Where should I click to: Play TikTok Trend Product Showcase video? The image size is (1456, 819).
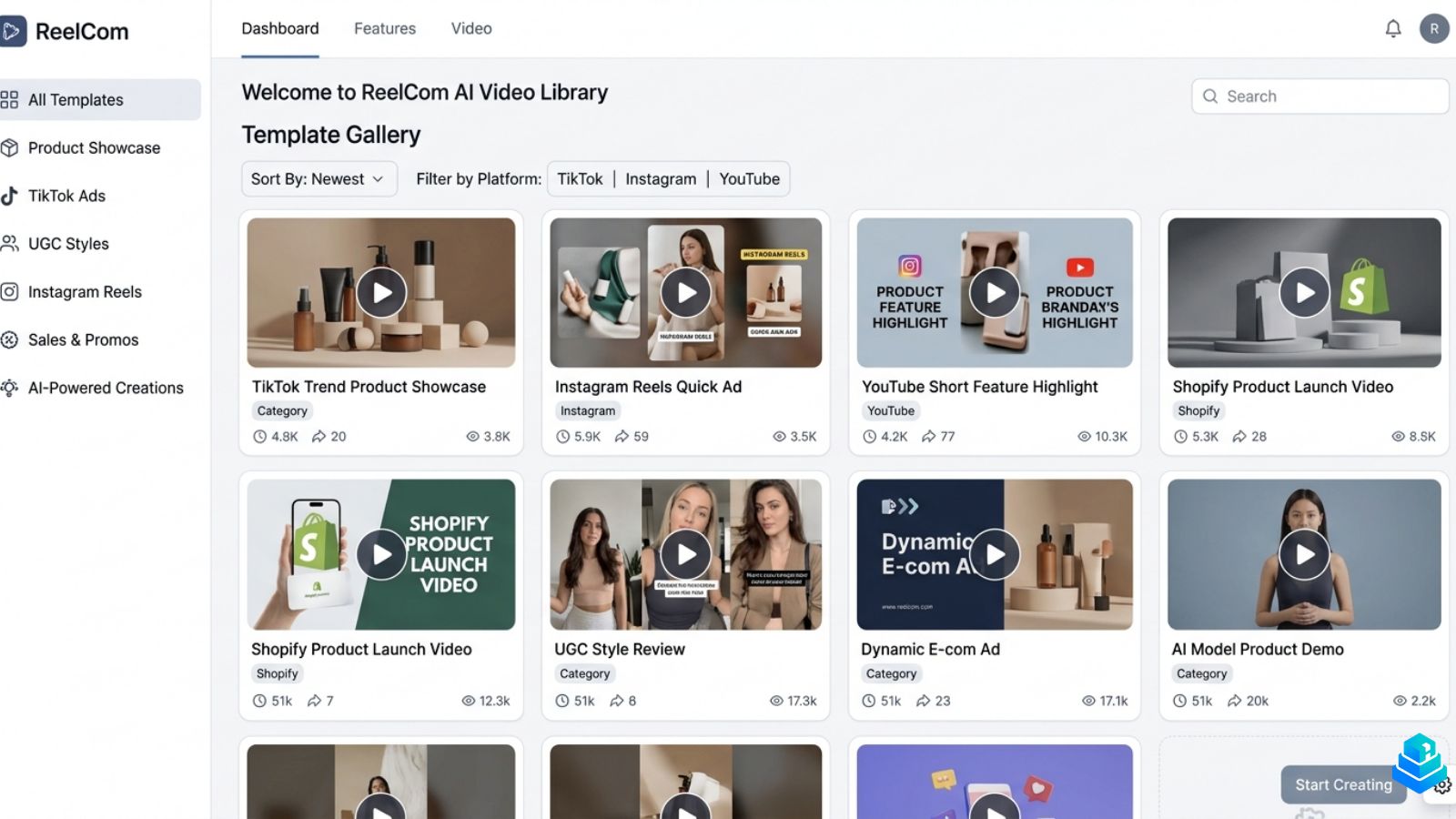381,293
